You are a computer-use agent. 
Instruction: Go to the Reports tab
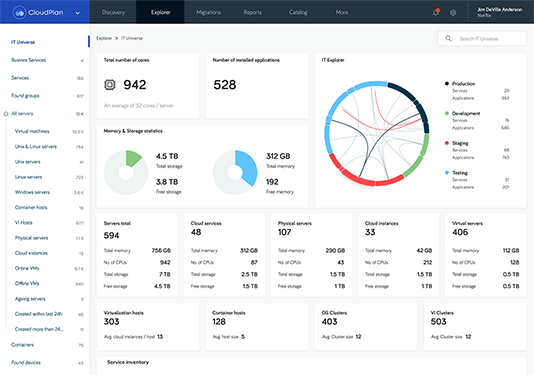[252, 12]
